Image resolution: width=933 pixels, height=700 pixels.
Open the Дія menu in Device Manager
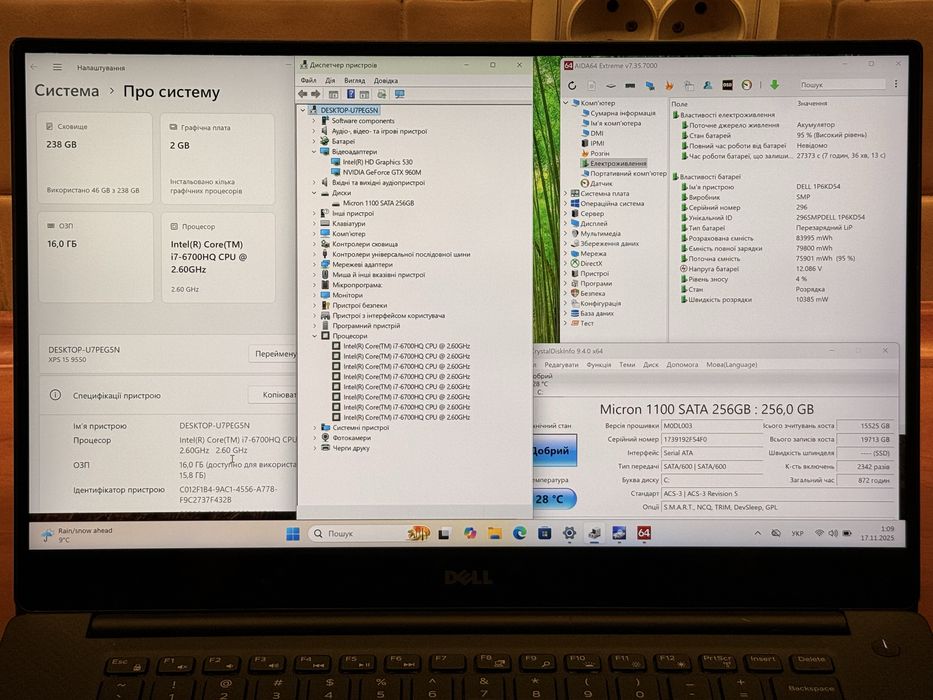point(330,80)
